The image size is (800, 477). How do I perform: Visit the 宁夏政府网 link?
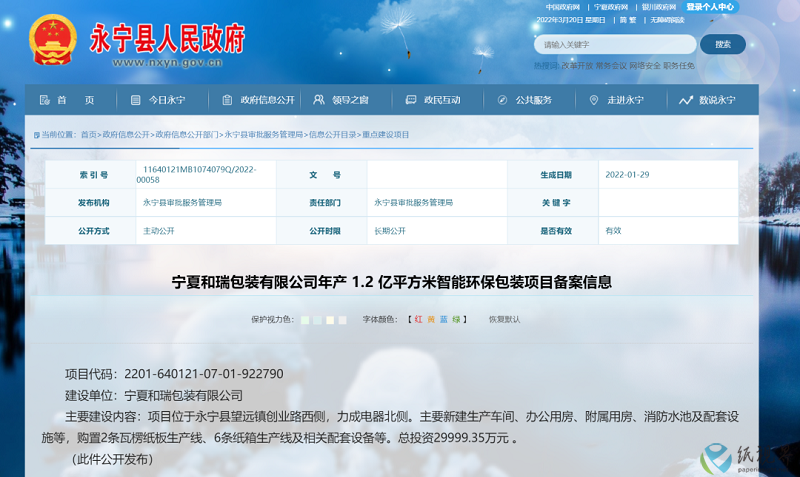611,7
